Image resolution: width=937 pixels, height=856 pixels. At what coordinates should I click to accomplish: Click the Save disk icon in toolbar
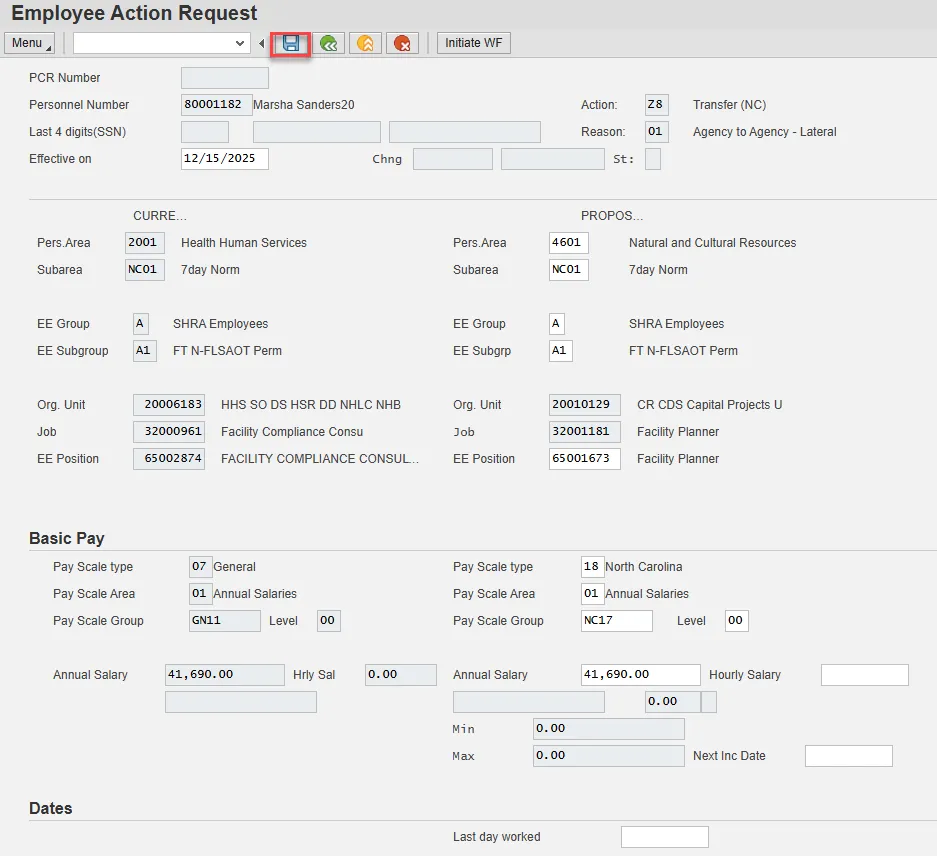click(291, 43)
